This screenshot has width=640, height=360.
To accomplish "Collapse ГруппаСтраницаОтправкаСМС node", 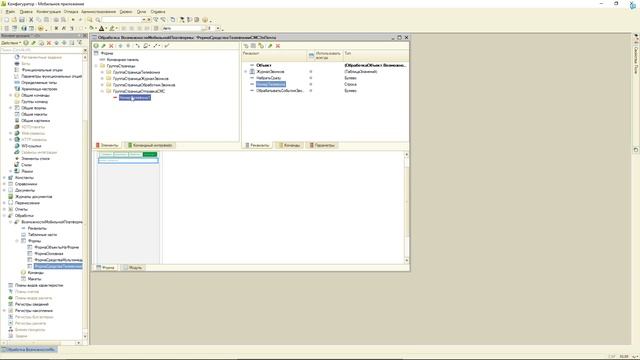I will (x=102, y=91).
